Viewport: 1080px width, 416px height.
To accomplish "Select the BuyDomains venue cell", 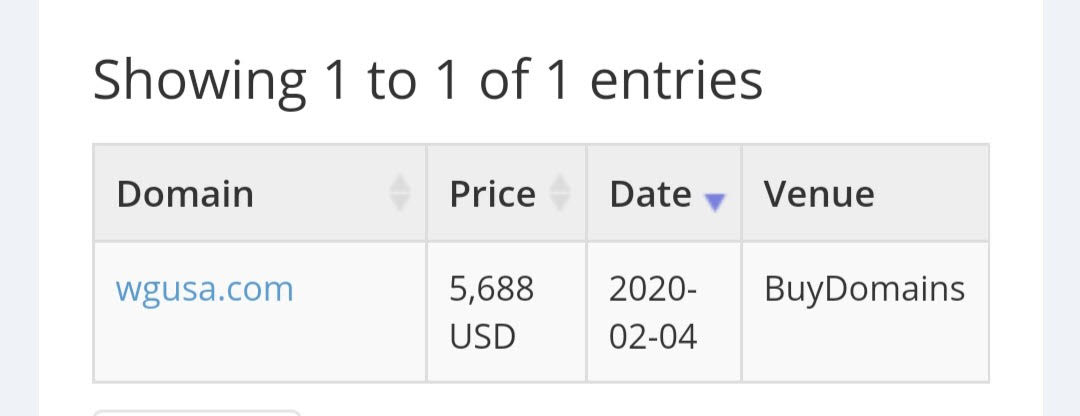I will pyautogui.click(x=866, y=311).
